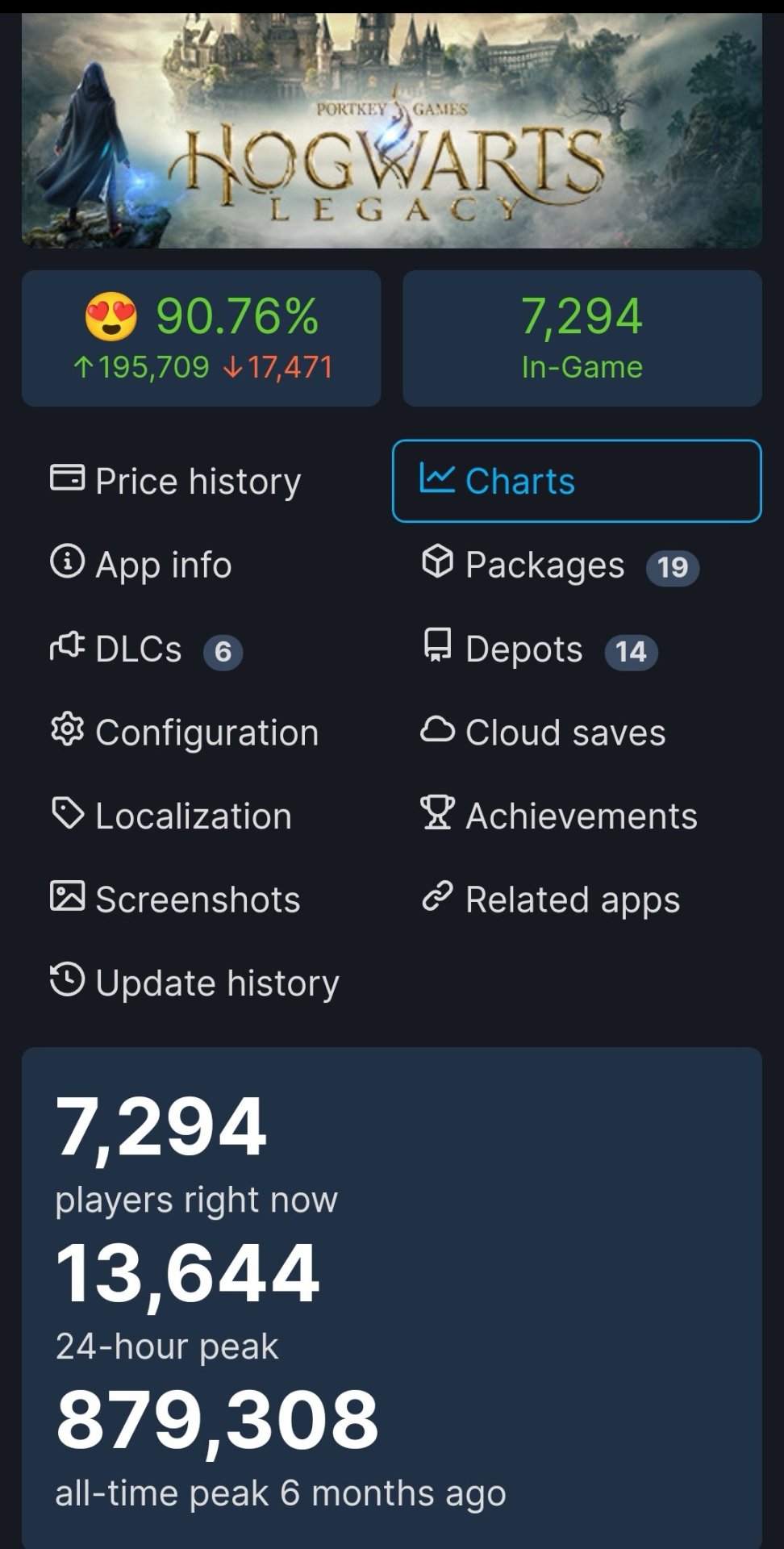Open the Price history section
The width and height of the screenshot is (784, 1549).
pos(198,482)
